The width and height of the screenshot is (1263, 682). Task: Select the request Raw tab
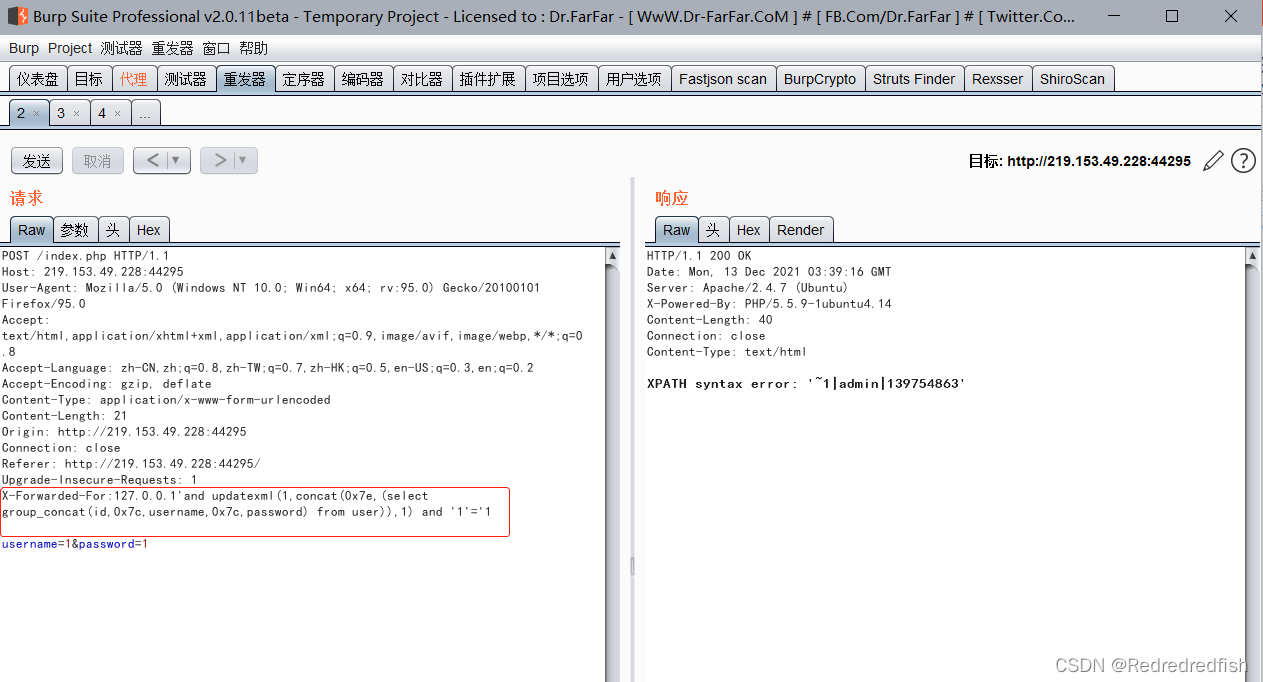point(32,230)
